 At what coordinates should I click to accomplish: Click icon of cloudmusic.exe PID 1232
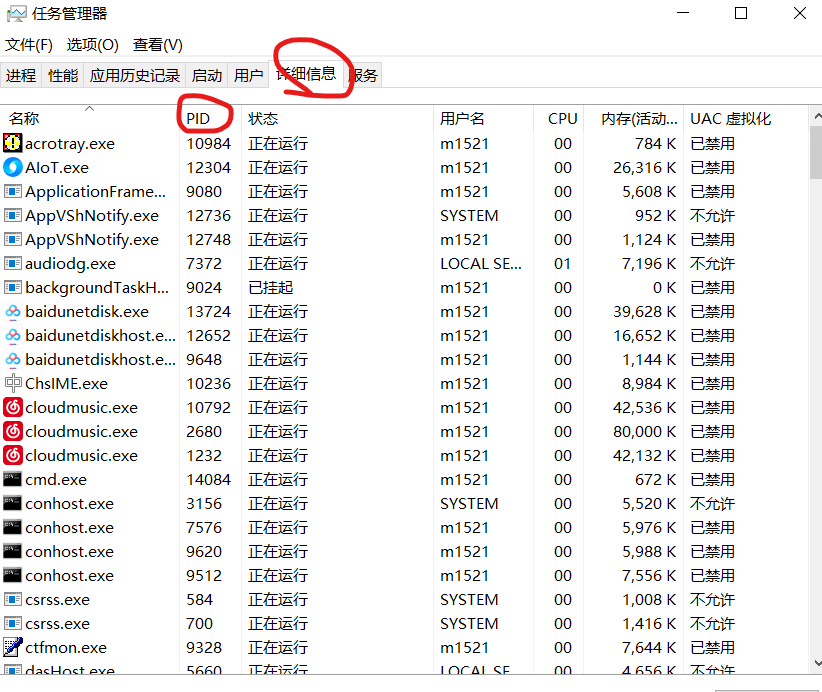(x=13, y=456)
